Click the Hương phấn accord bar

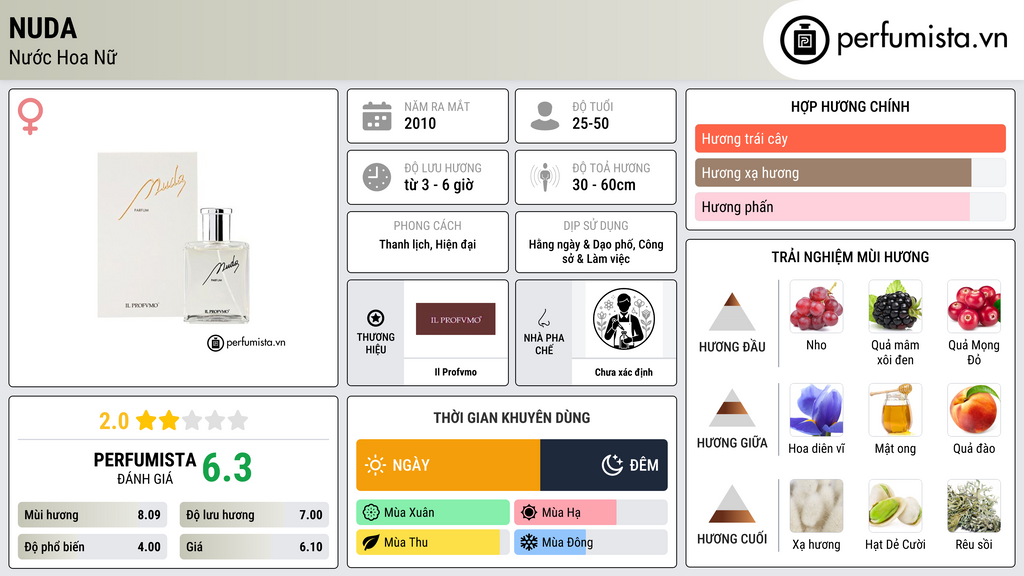point(850,206)
